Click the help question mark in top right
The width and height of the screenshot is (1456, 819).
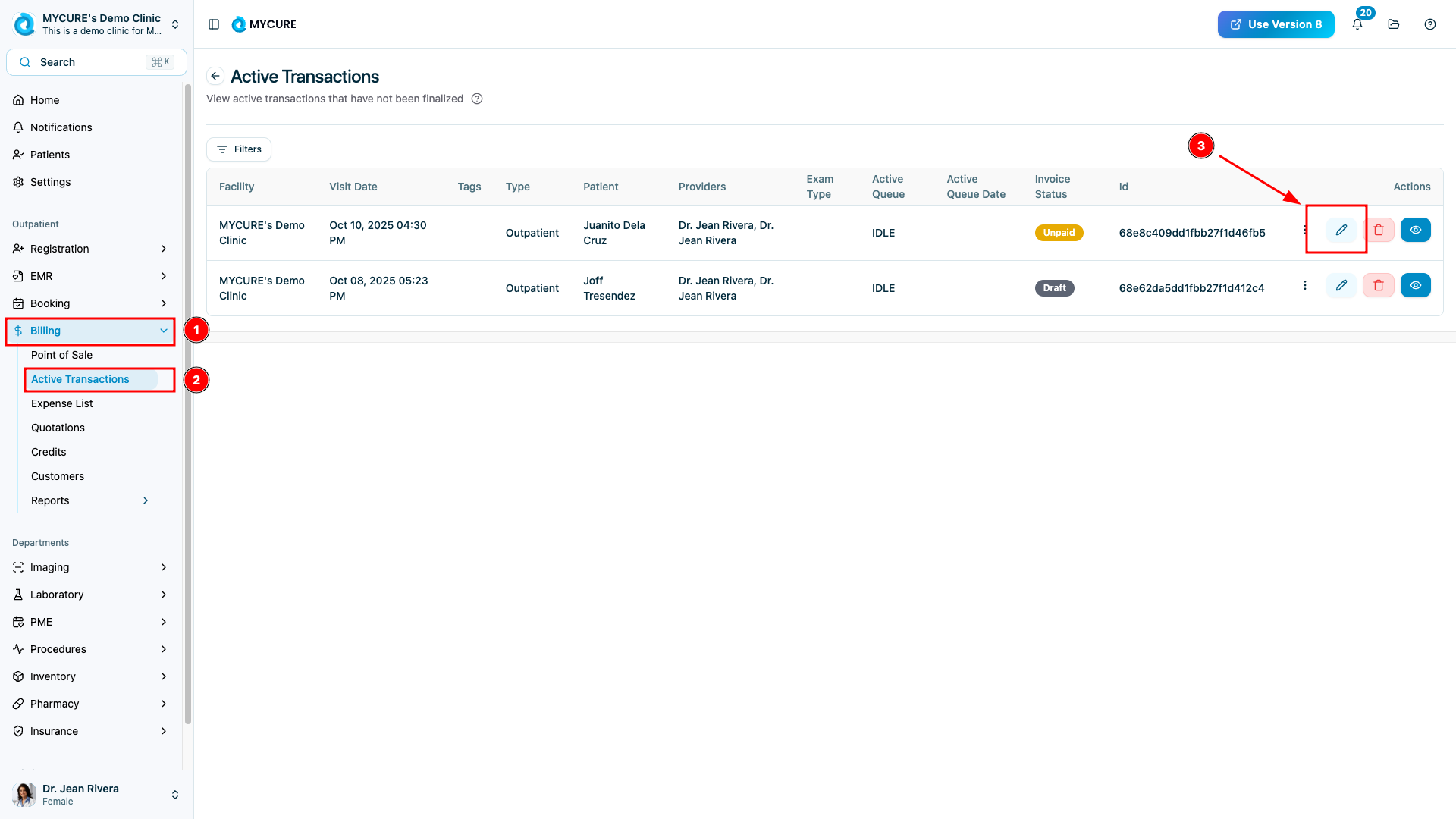pos(1430,24)
